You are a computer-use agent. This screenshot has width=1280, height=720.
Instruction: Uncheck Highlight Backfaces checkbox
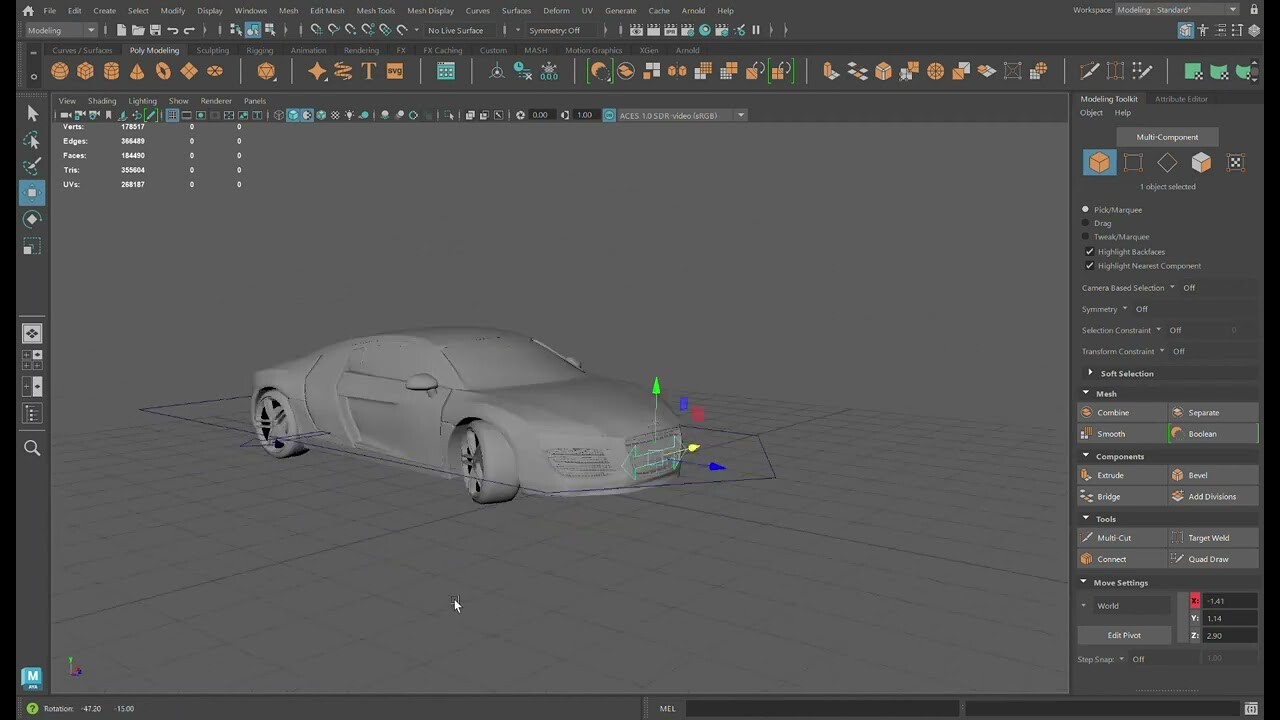pyautogui.click(x=1089, y=252)
